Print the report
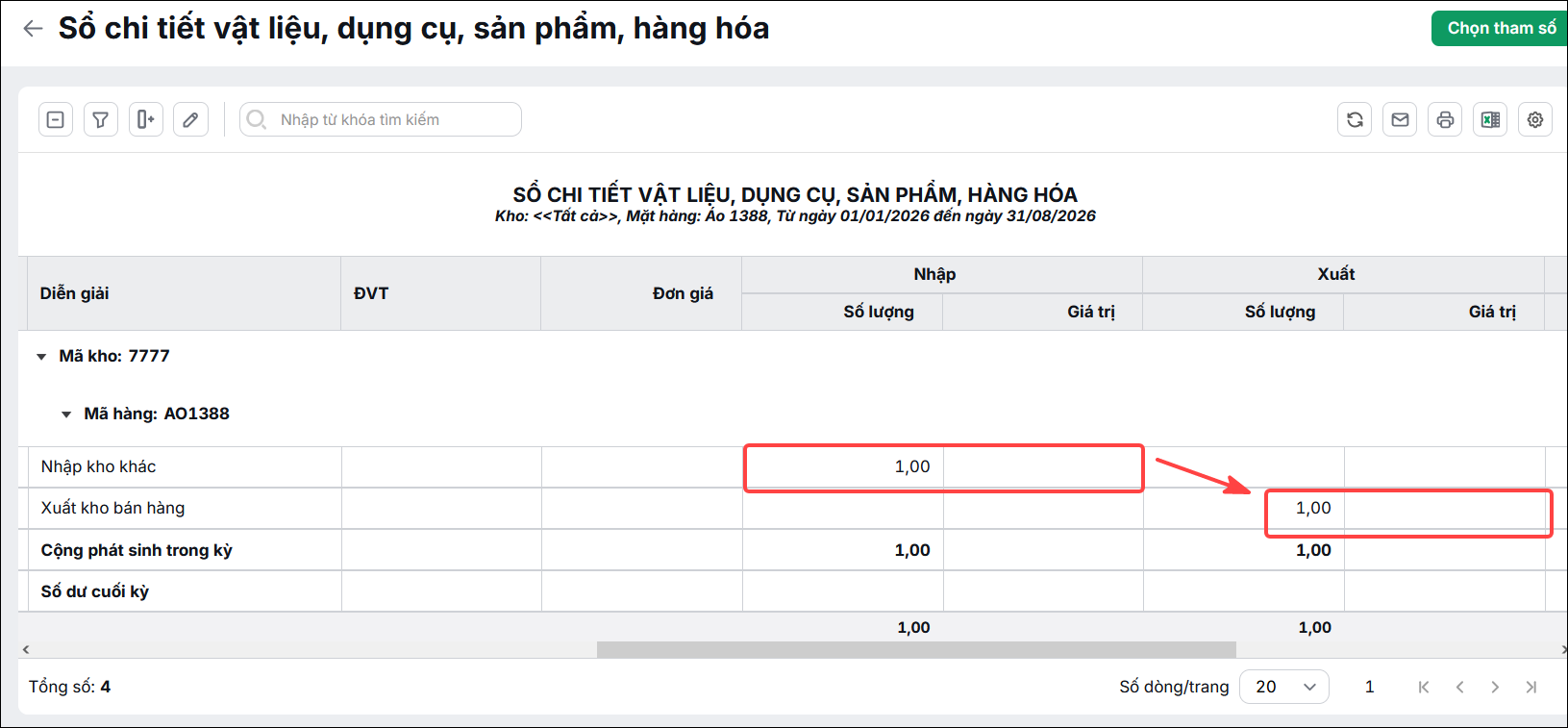Image resolution: width=1568 pixels, height=728 pixels. point(1445,119)
